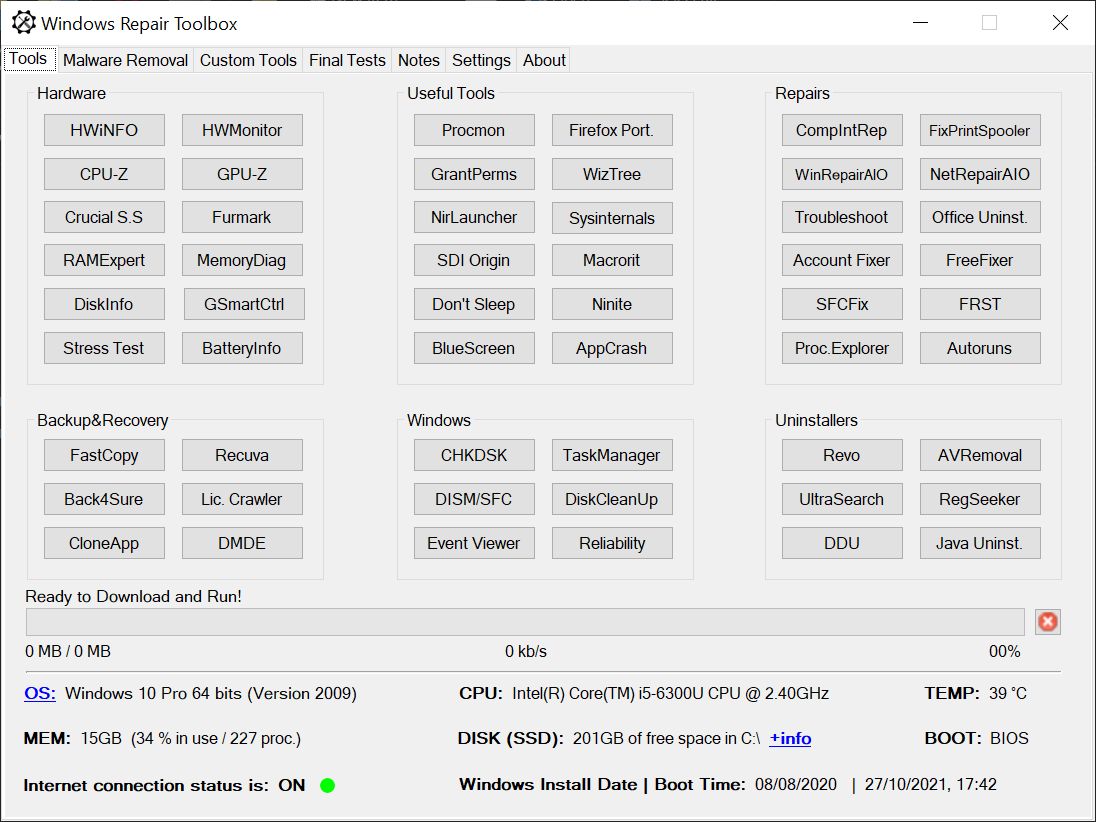Image resolution: width=1096 pixels, height=822 pixels.
Task: Run CPU-Z hardware tool
Action: pos(104,173)
